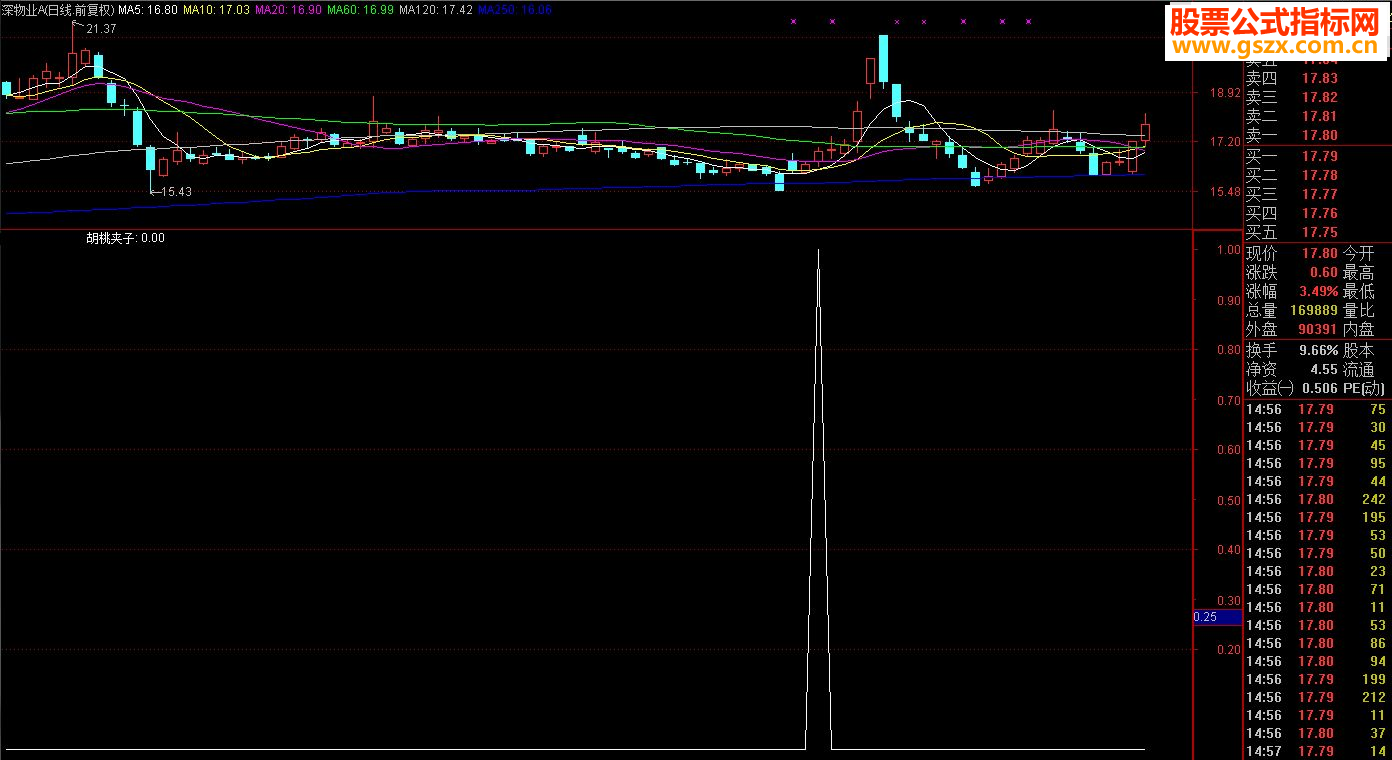The image size is (1392, 760).
Task: Click the 涨幅 3.49% percentage value
Action: (1318, 292)
